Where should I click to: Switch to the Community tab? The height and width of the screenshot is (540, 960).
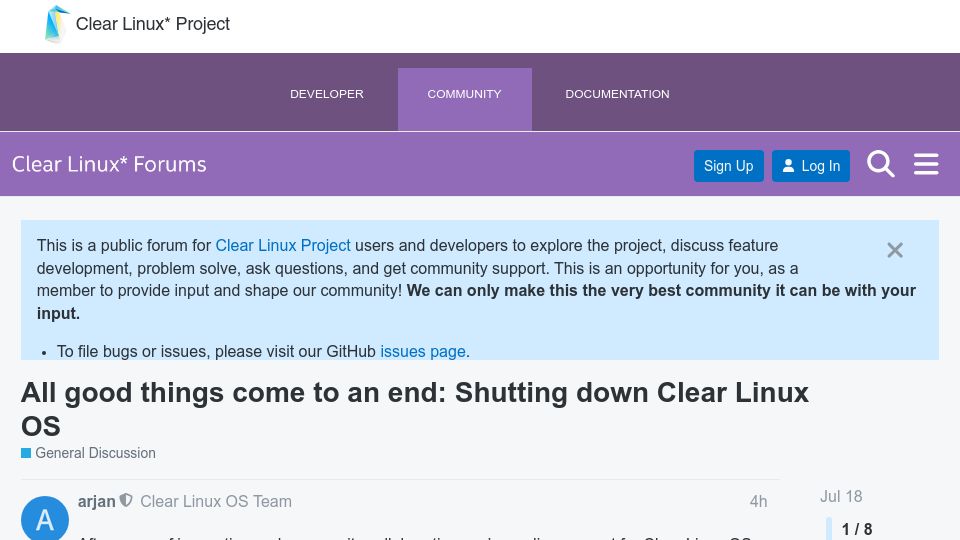tap(464, 99)
